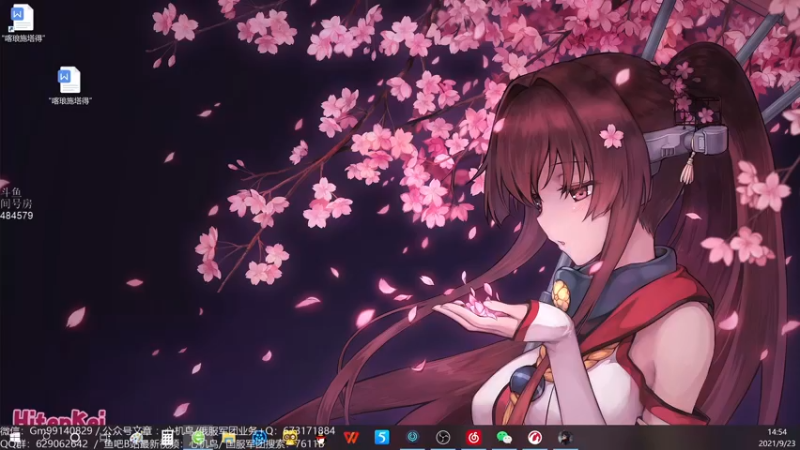Viewport: 800px width, 450px height.
Task: Click the date 2021/9/23 in tray
Action: tap(777, 443)
